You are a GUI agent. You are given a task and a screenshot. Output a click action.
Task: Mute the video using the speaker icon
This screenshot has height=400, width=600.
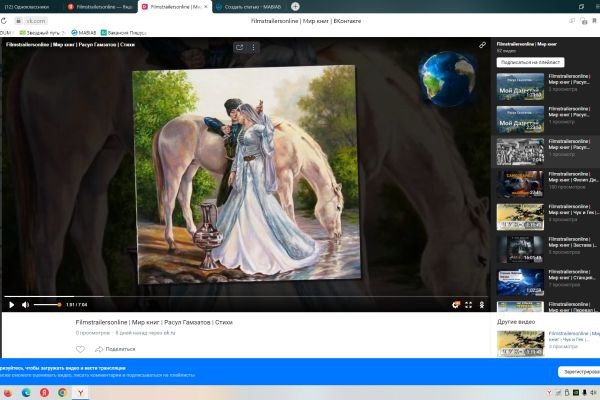(x=25, y=305)
